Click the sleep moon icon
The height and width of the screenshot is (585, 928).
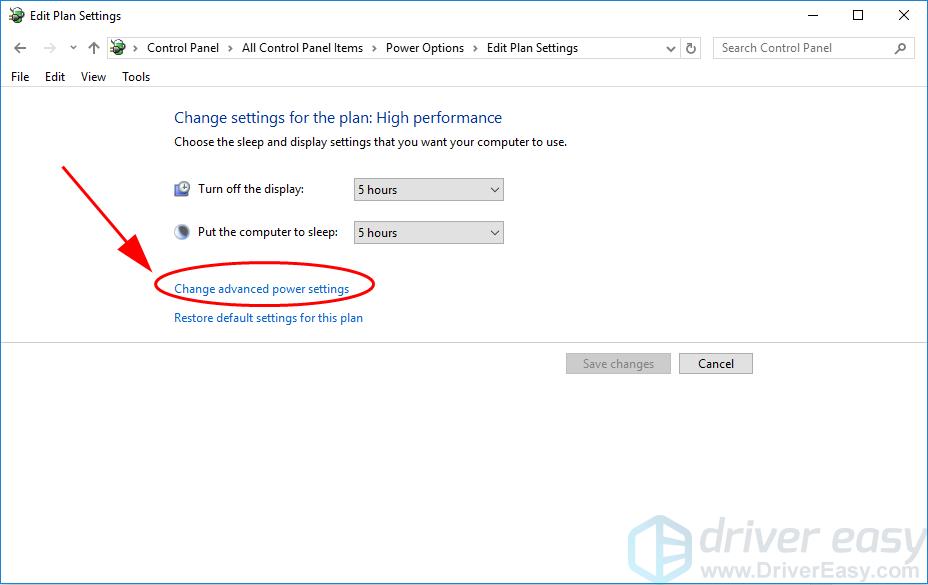(182, 232)
